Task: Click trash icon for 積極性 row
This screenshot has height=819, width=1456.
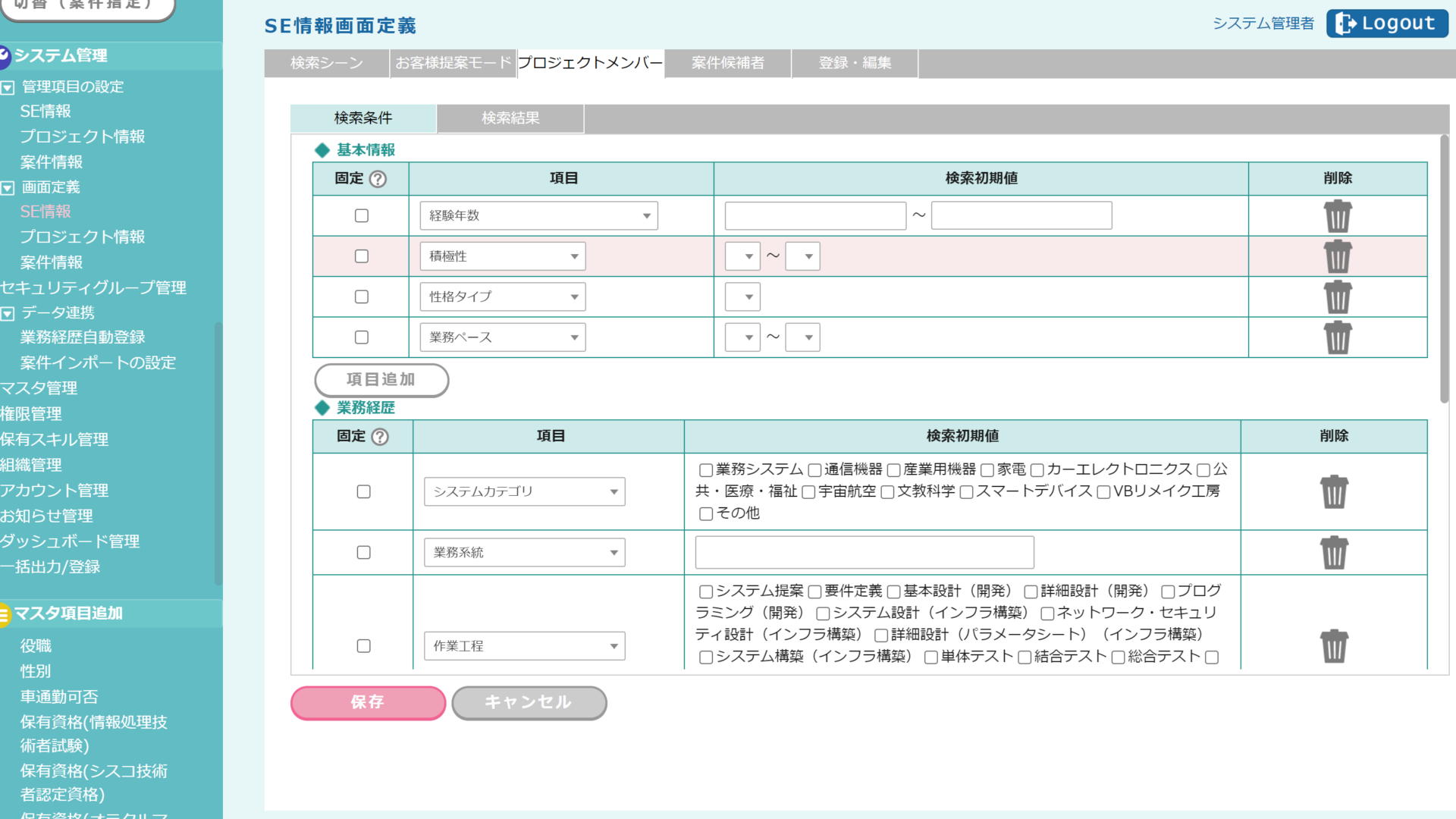Action: (x=1338, y=256)
